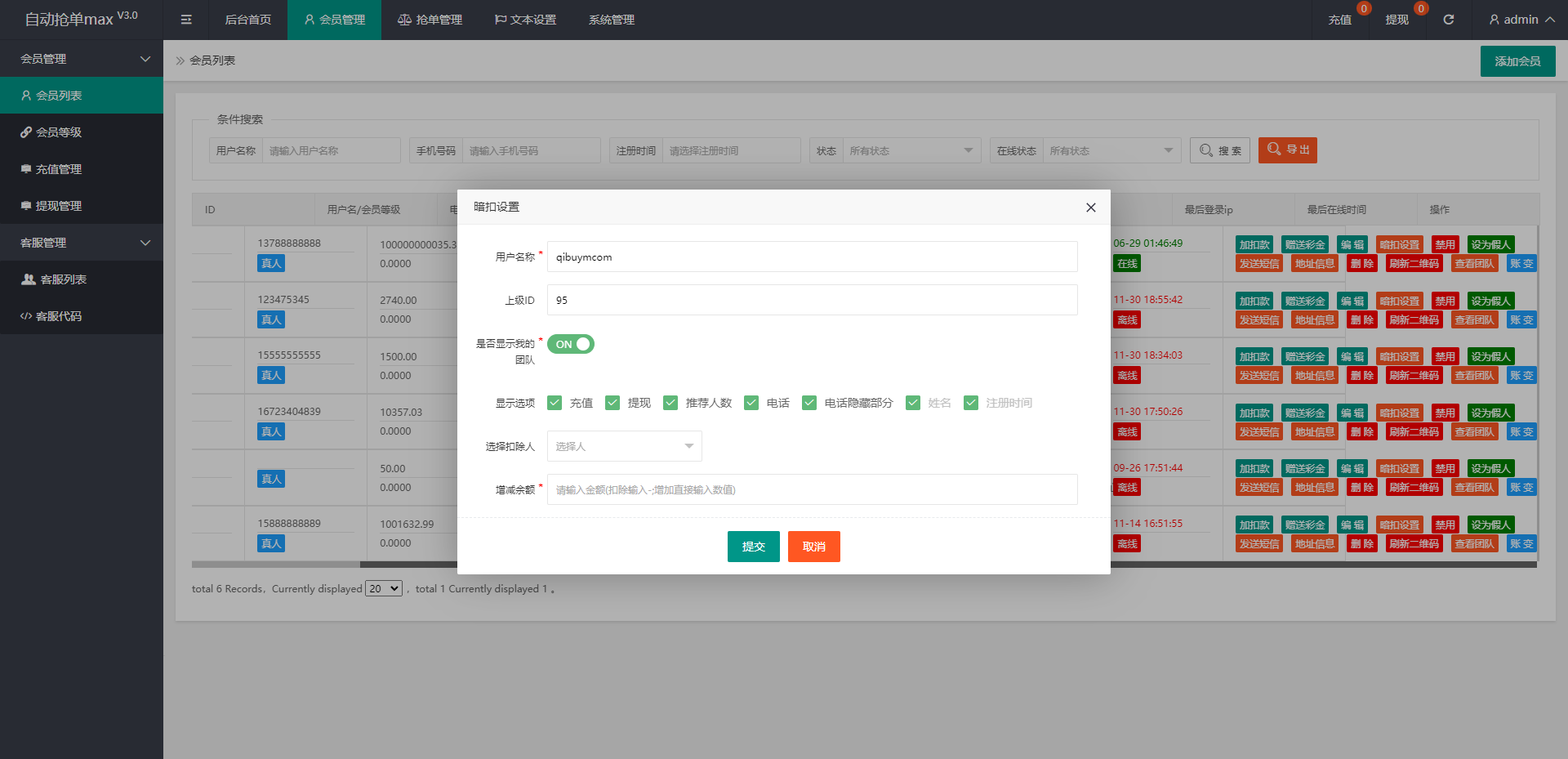Open the 充值 notifications in the top bar

[x=1340, y=20]
